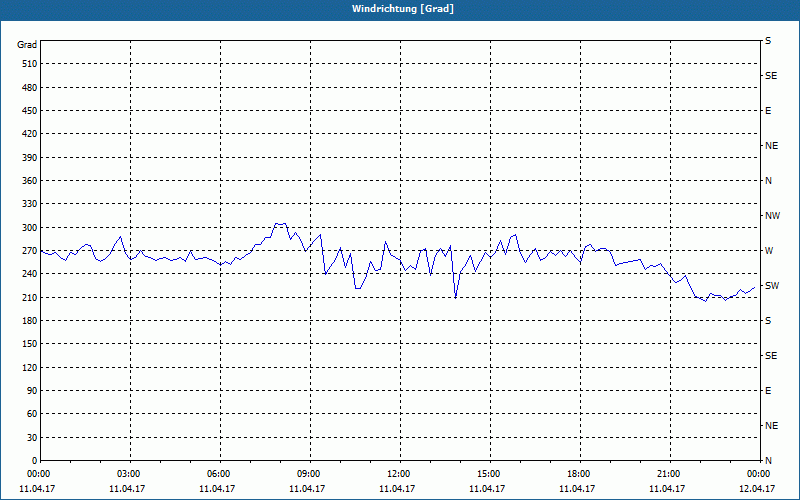
Task: Pick the 30 y-axis value
Action: click(32, 437)
